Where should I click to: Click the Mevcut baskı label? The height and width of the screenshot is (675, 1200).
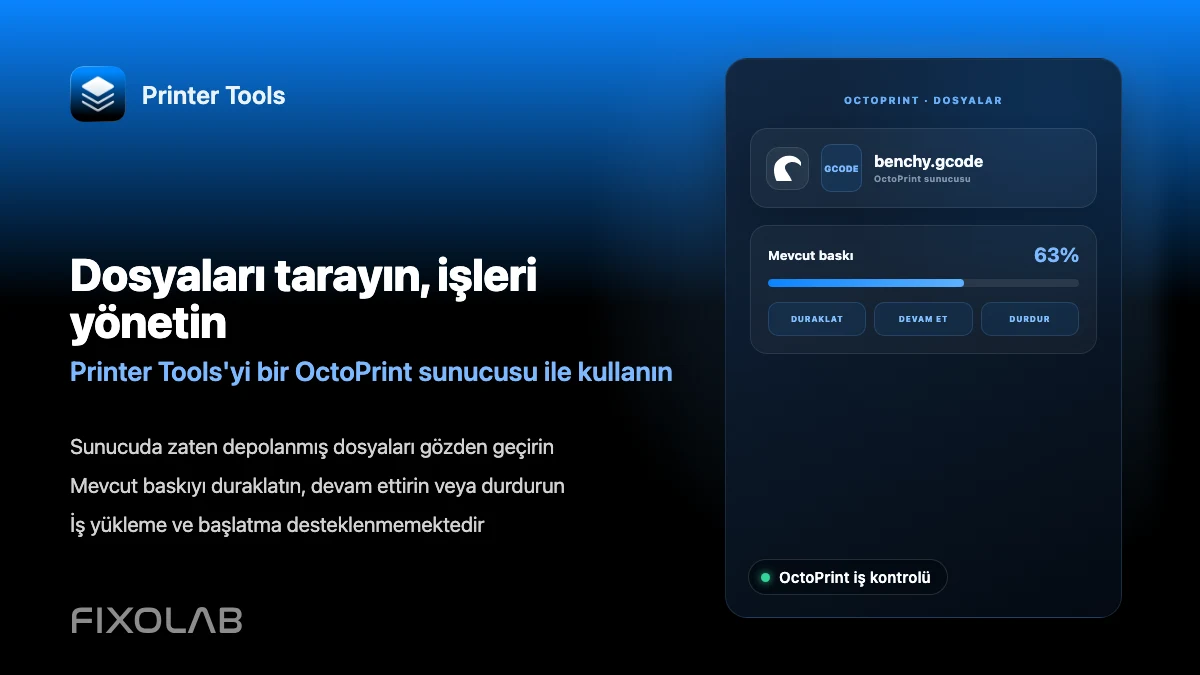811,255
